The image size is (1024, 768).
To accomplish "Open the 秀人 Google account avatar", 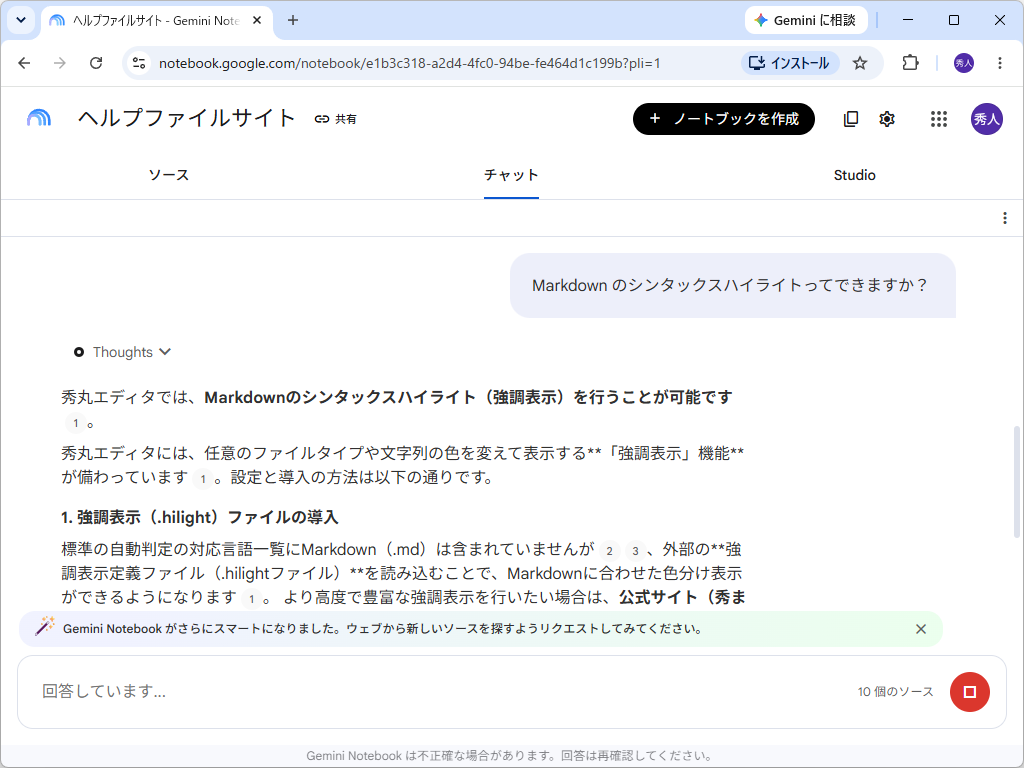I will point(986,119).
